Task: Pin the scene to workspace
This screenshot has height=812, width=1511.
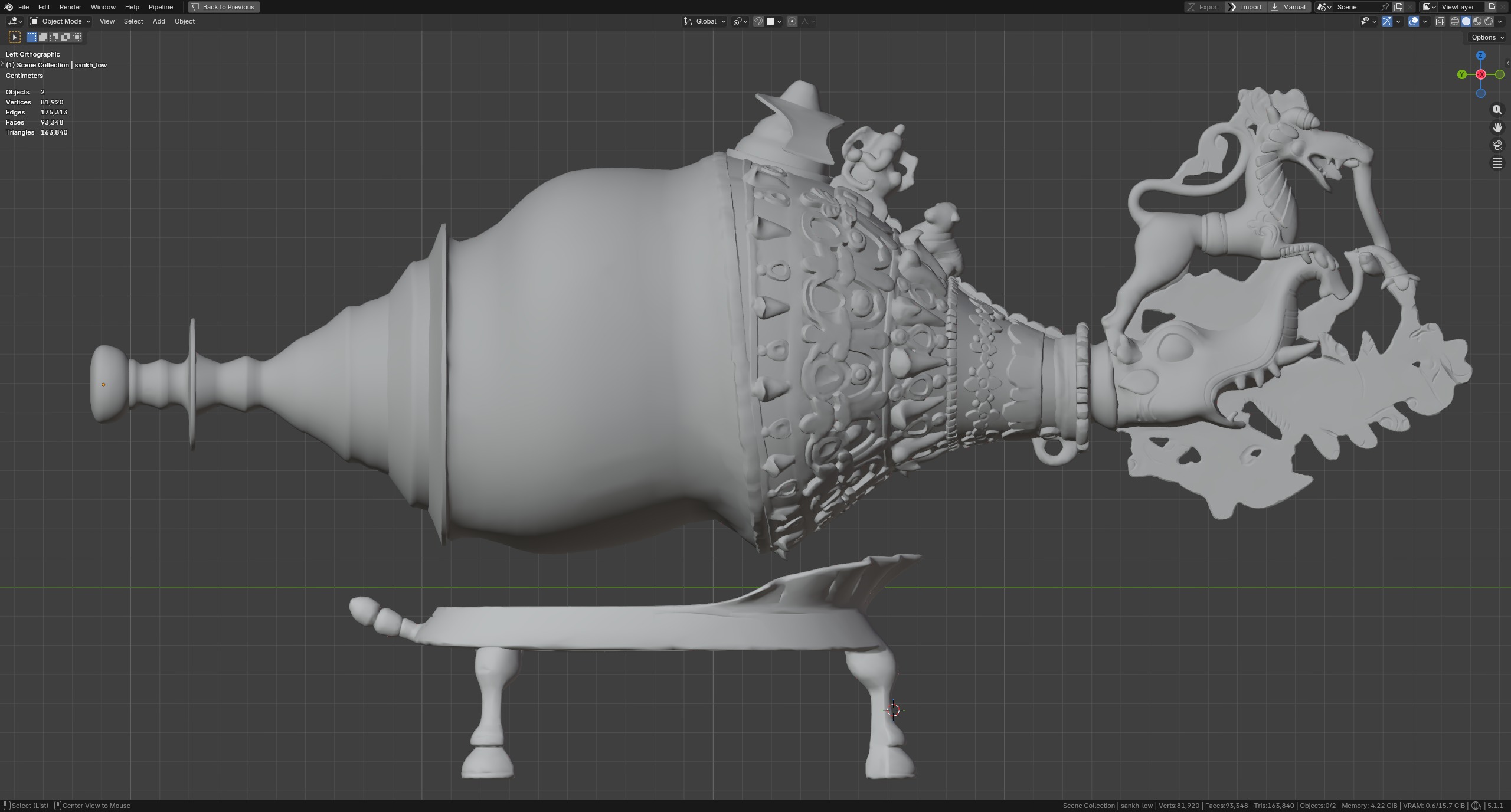Action: [x=1385, y=7]
